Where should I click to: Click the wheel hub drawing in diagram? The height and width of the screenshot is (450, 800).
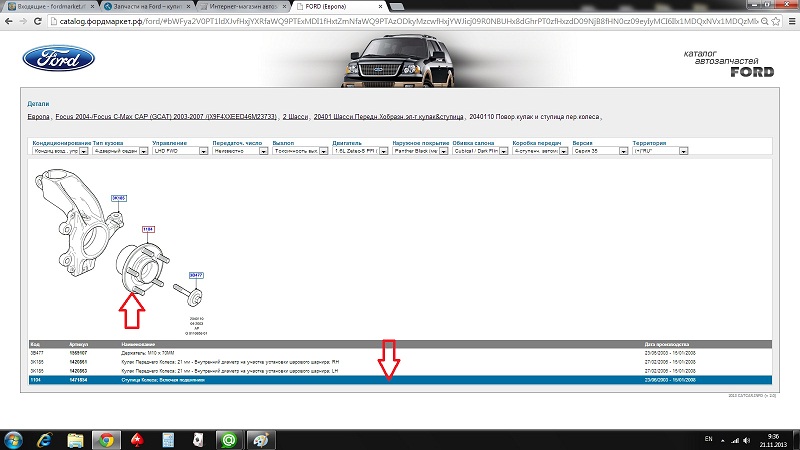pyautogui.click(x=143, y=269)
